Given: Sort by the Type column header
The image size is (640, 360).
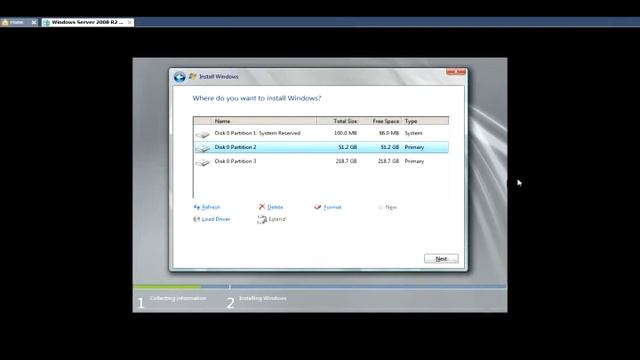Looking at the screenshot, I should [425, 121].
